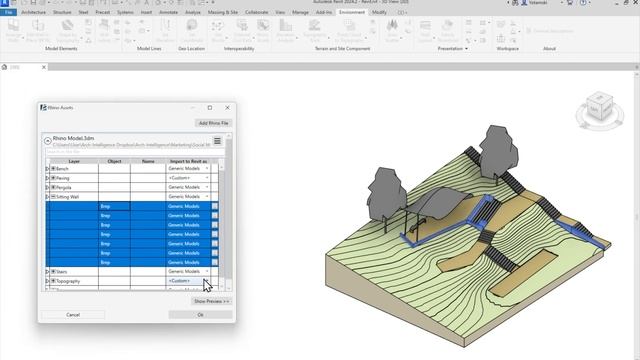Open the hamburger menu for Rhino Model.3dm

tap(217, 141)
